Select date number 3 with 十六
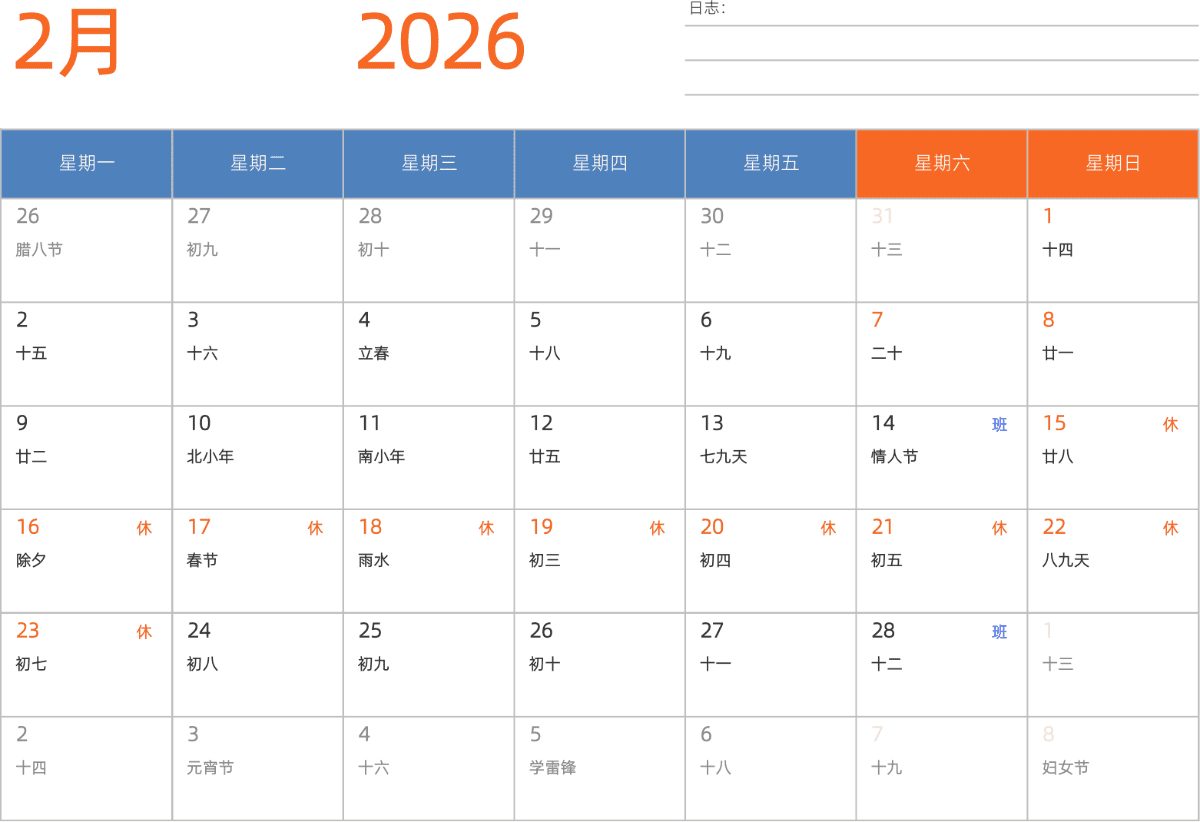The height and width of the screenshot is (822, 1200). coord(193,320)
